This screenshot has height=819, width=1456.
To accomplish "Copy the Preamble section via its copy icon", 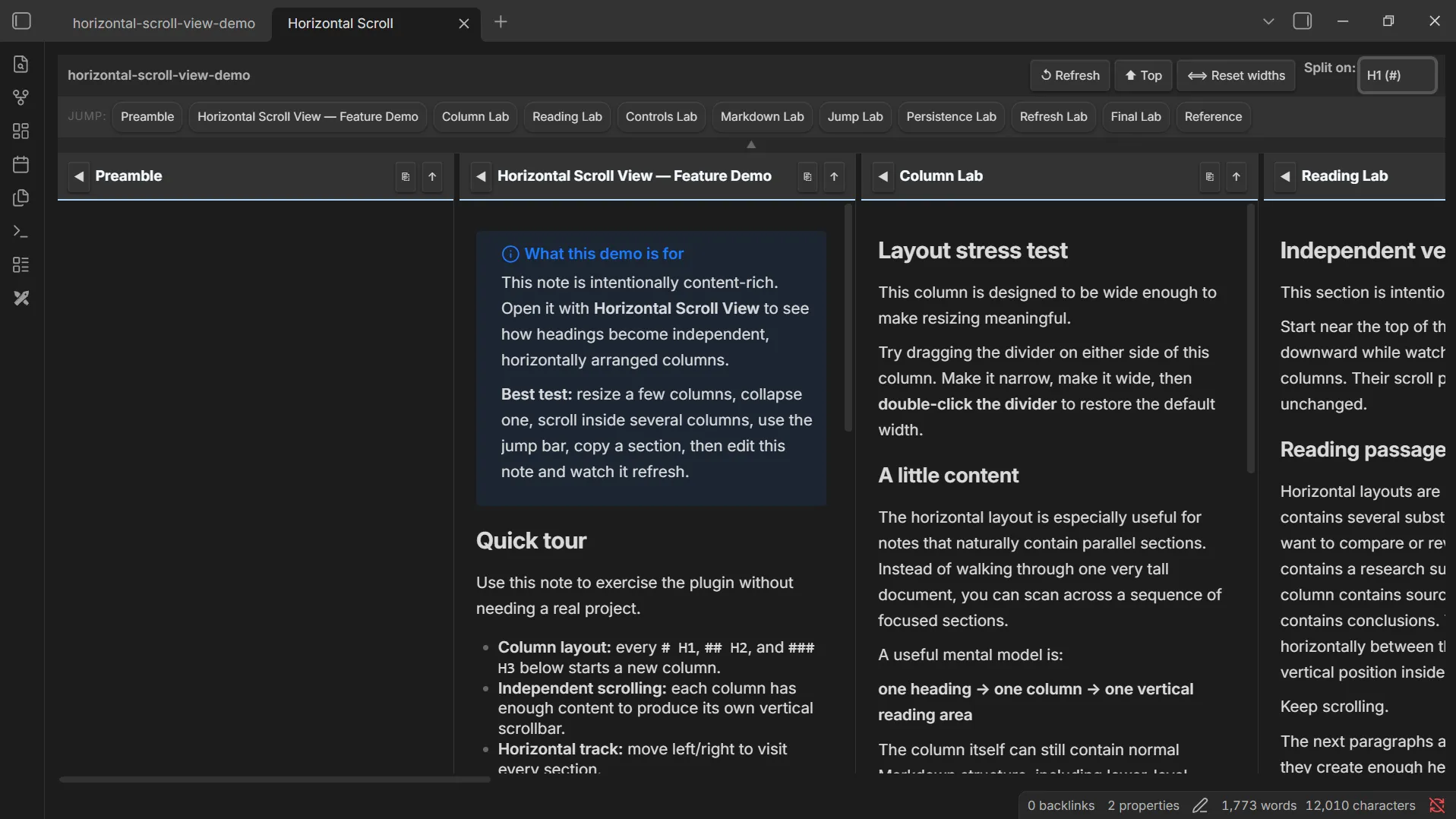I will (x=406, y=176).
